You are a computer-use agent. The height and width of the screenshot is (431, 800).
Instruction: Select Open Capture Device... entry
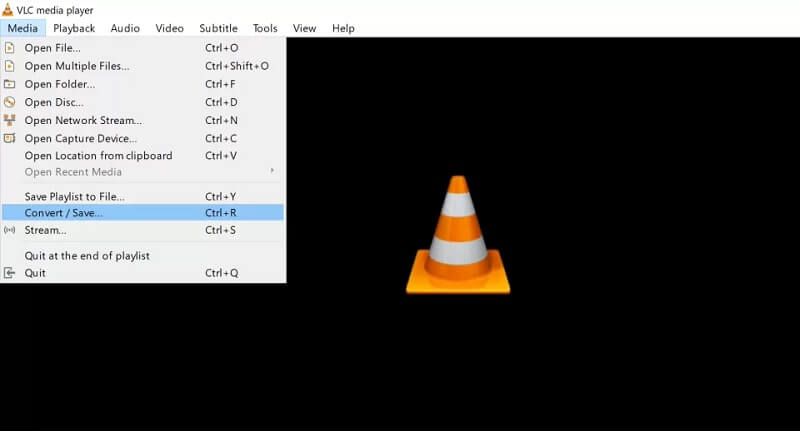point(142,138)
